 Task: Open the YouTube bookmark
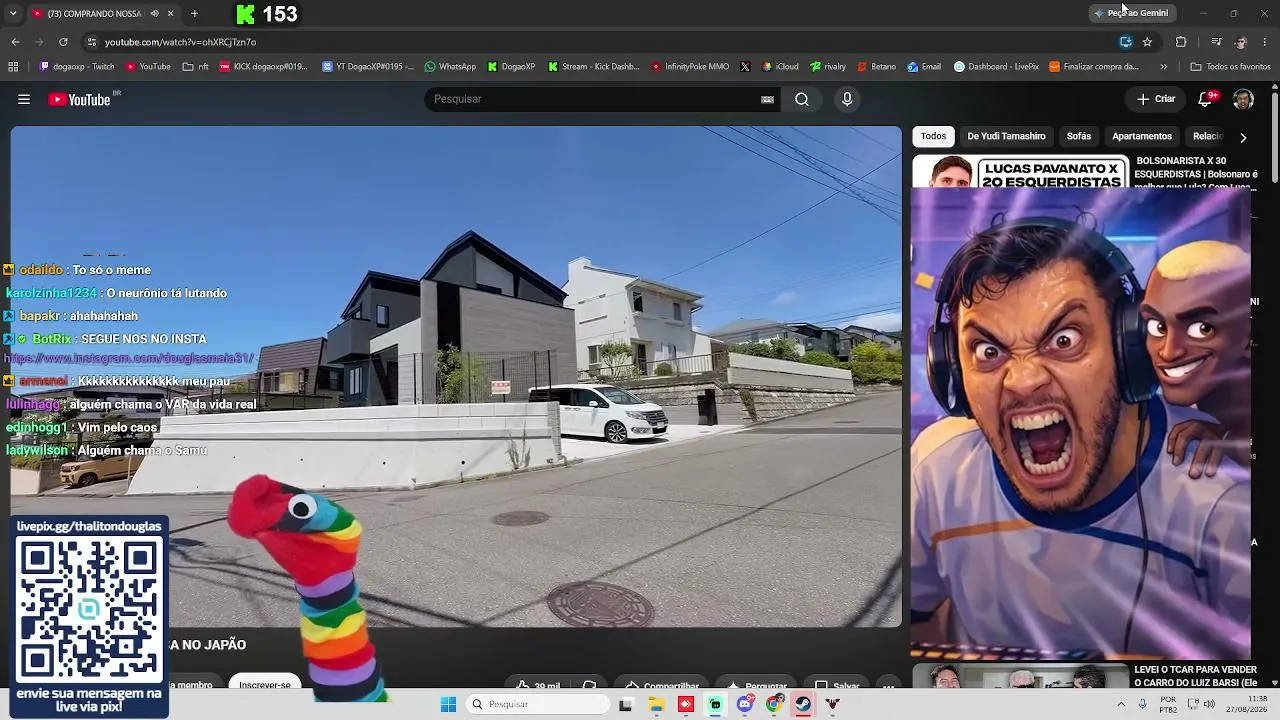(x=148, y=67)
